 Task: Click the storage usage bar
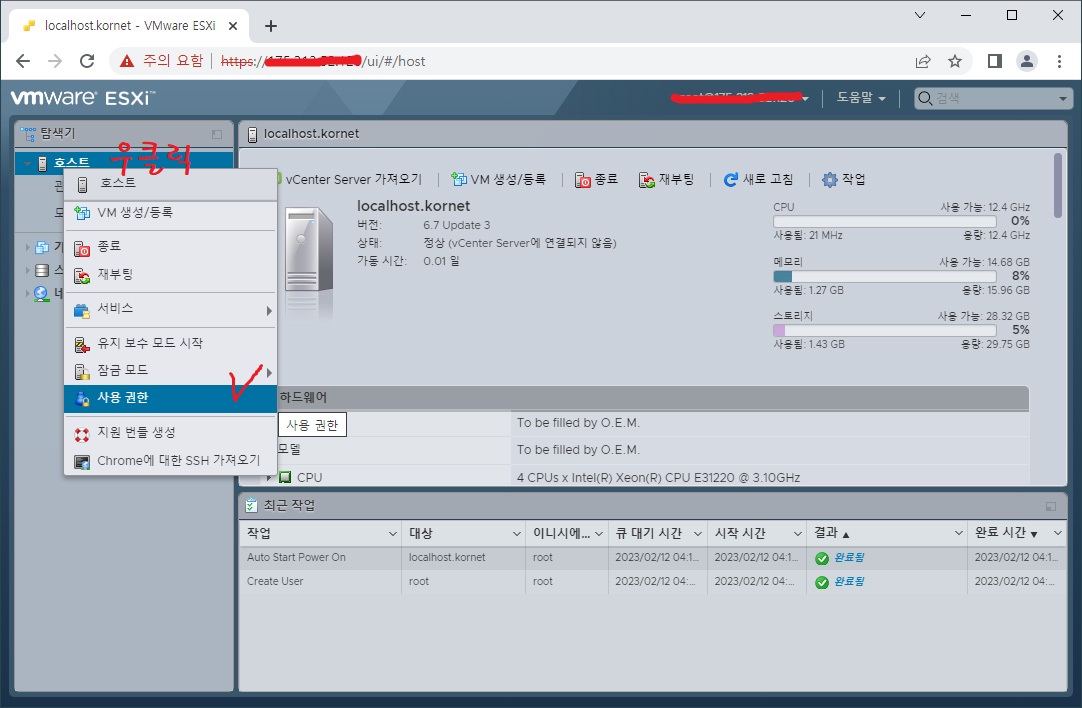(885, 331)
